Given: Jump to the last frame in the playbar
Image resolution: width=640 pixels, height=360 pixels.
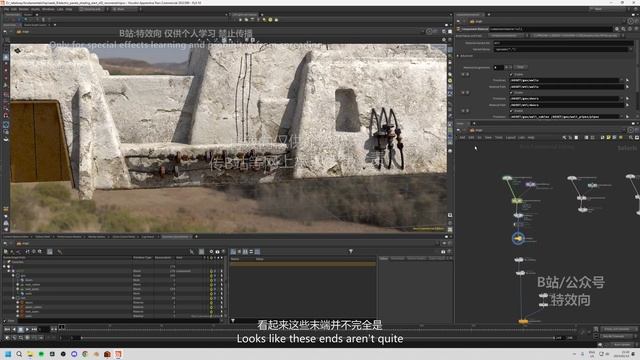Looking at the screenshot, I should [x=34, y=329].
